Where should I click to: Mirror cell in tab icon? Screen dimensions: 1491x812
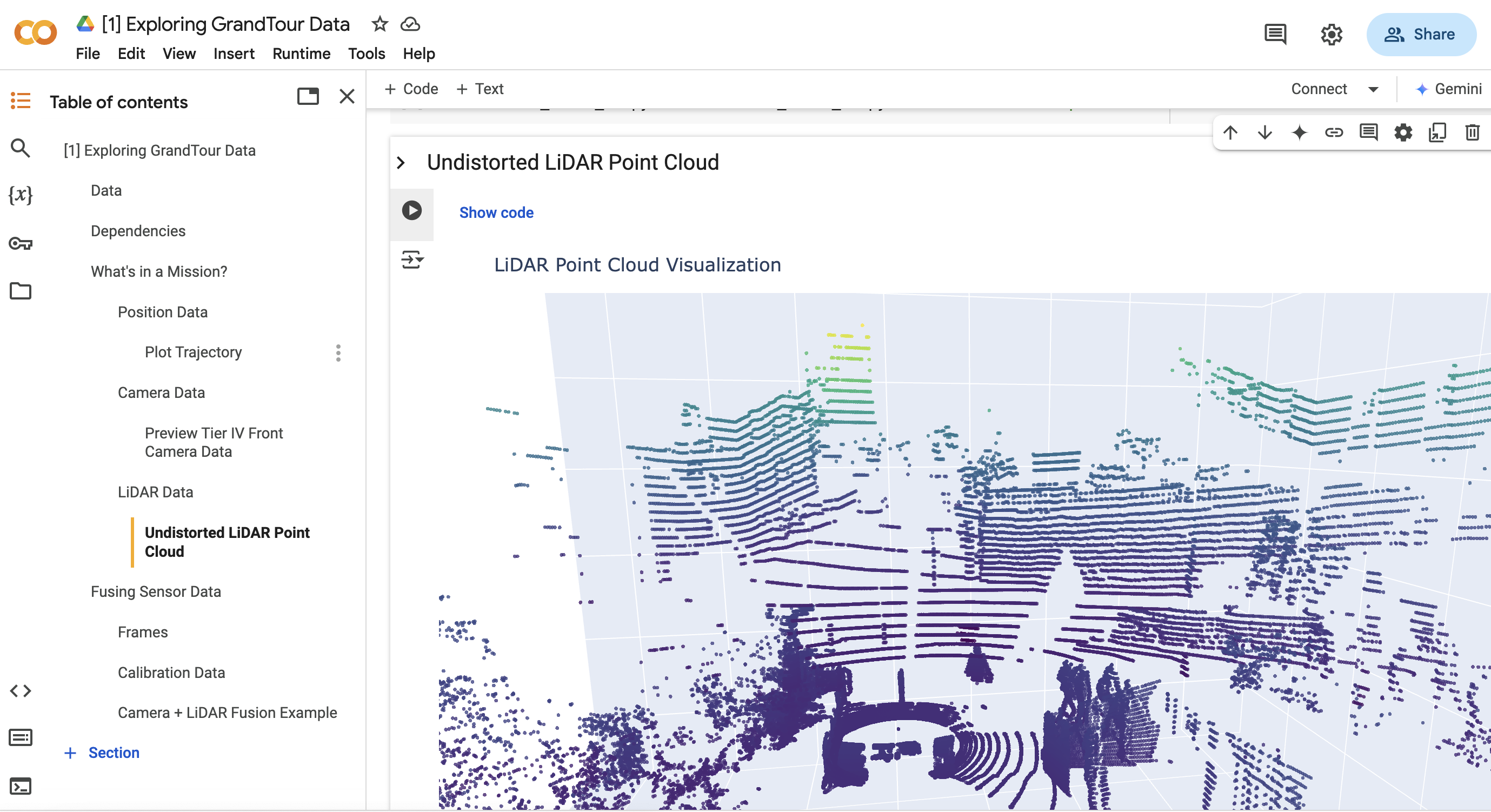[1437, 132]
